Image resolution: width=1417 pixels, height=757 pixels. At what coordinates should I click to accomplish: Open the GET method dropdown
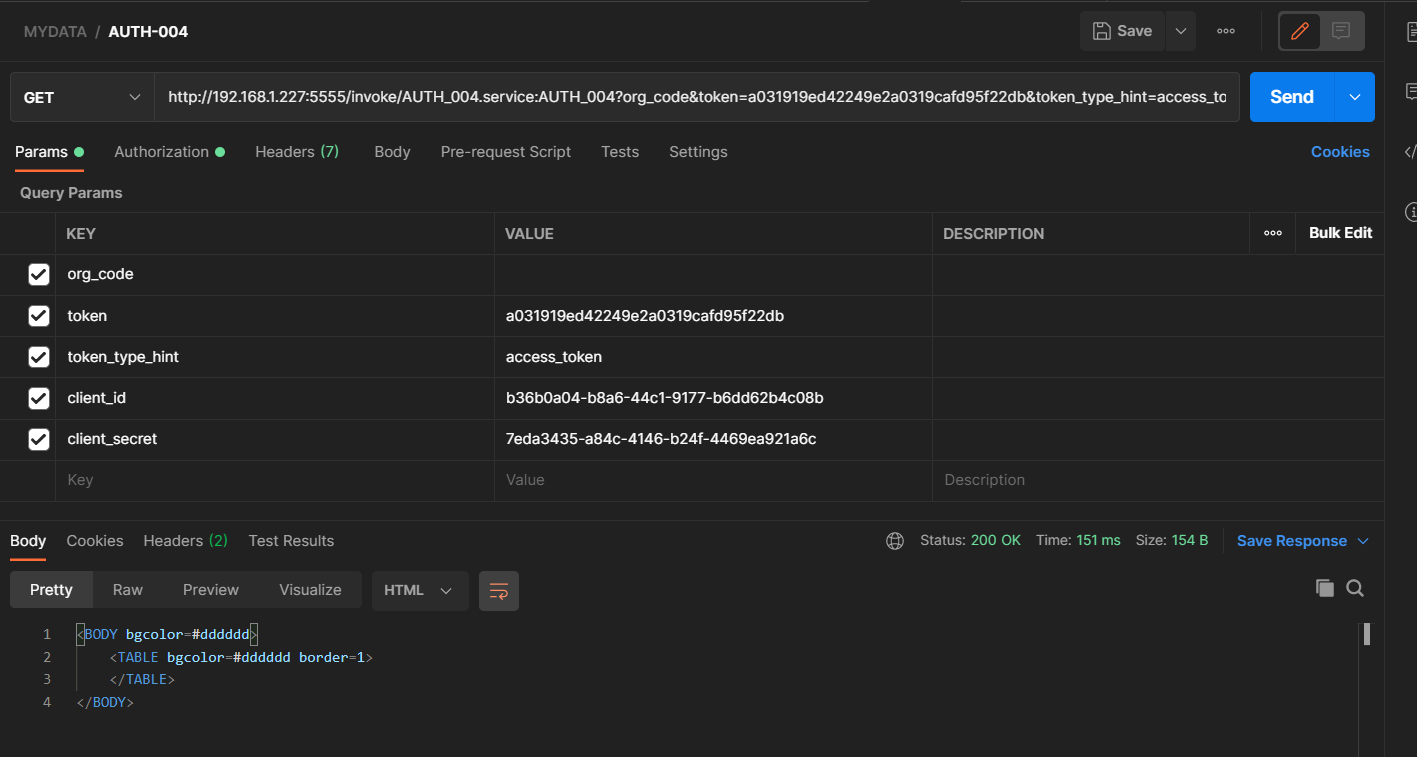pos(82,97)
